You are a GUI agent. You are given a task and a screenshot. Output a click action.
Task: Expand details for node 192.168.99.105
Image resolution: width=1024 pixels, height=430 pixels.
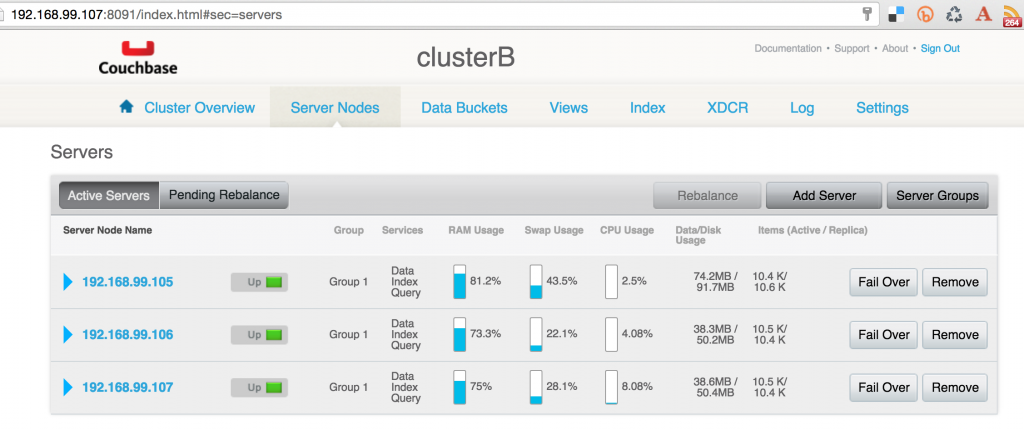point(68,282)
